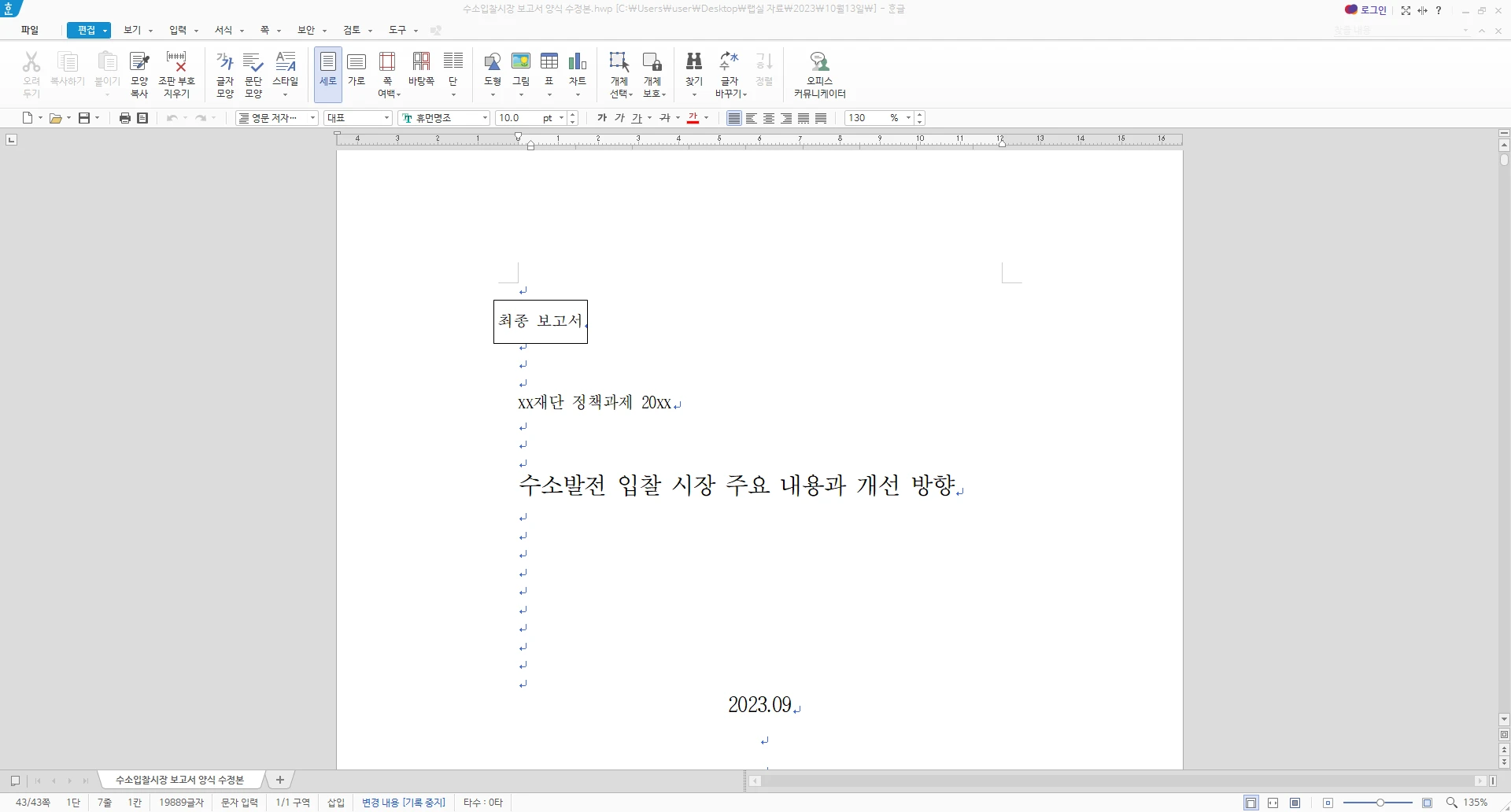
Task: Click the 변경 내용 [기록 중지] status button
Action: click(404, 803)
